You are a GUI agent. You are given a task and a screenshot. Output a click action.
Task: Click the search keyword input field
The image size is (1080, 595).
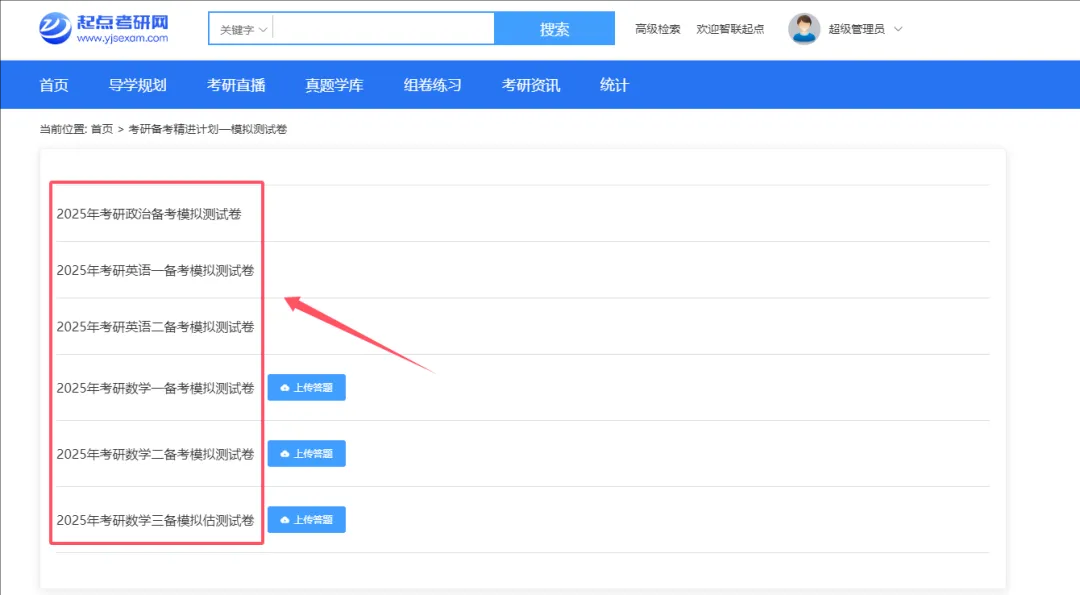[x=383, y=29]
